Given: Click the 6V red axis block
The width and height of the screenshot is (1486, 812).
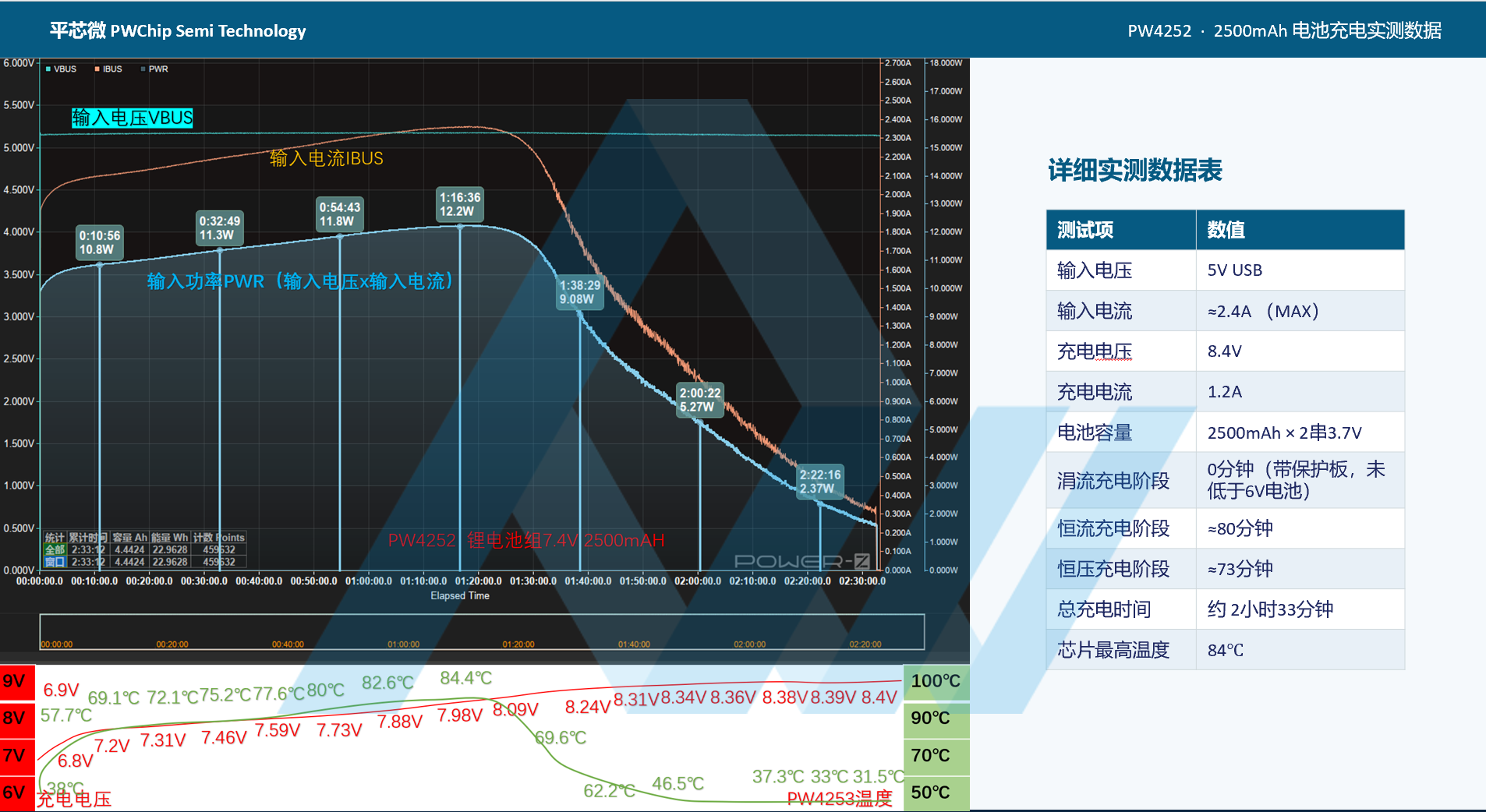Looking at the screenshot, I should [x=17, y=793].
